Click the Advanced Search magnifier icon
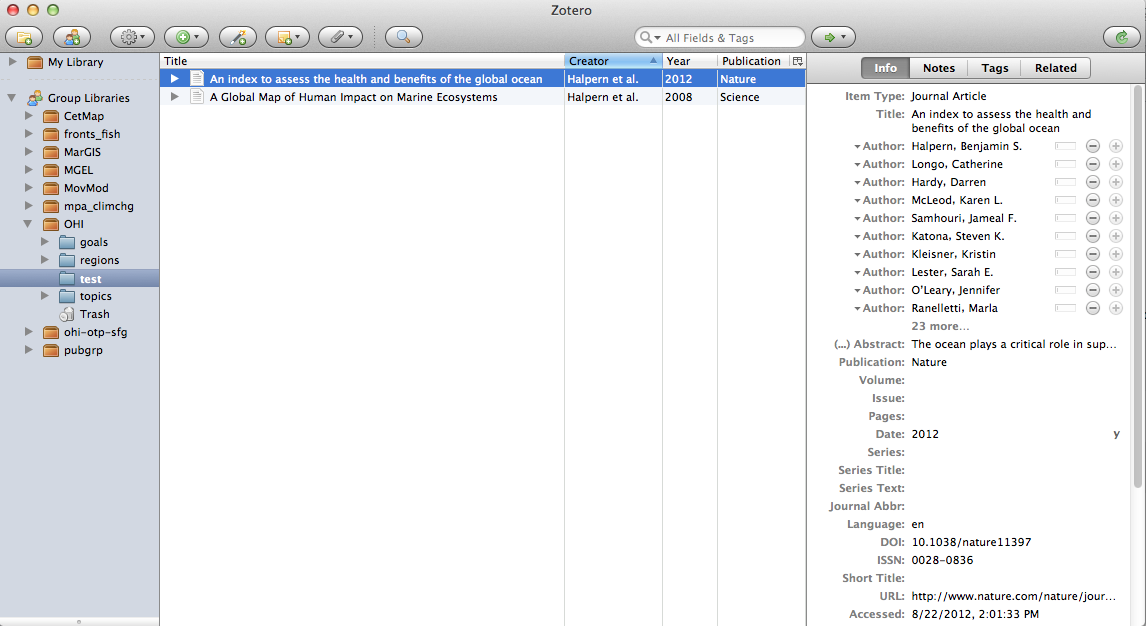The height and width of the screenshot is (626, 1146). coord(403,37)
